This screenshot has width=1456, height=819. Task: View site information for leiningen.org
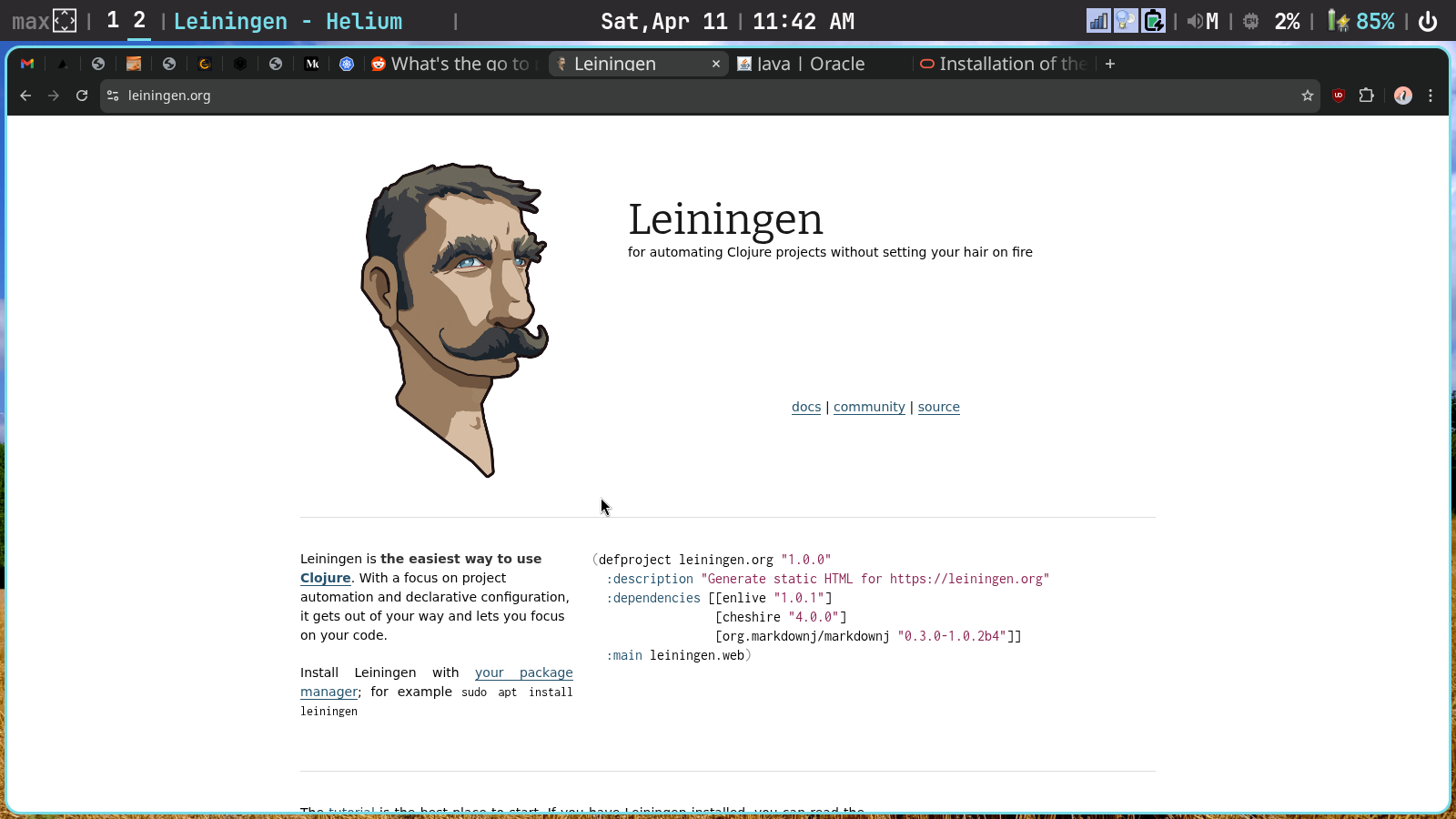pos(113,96)
